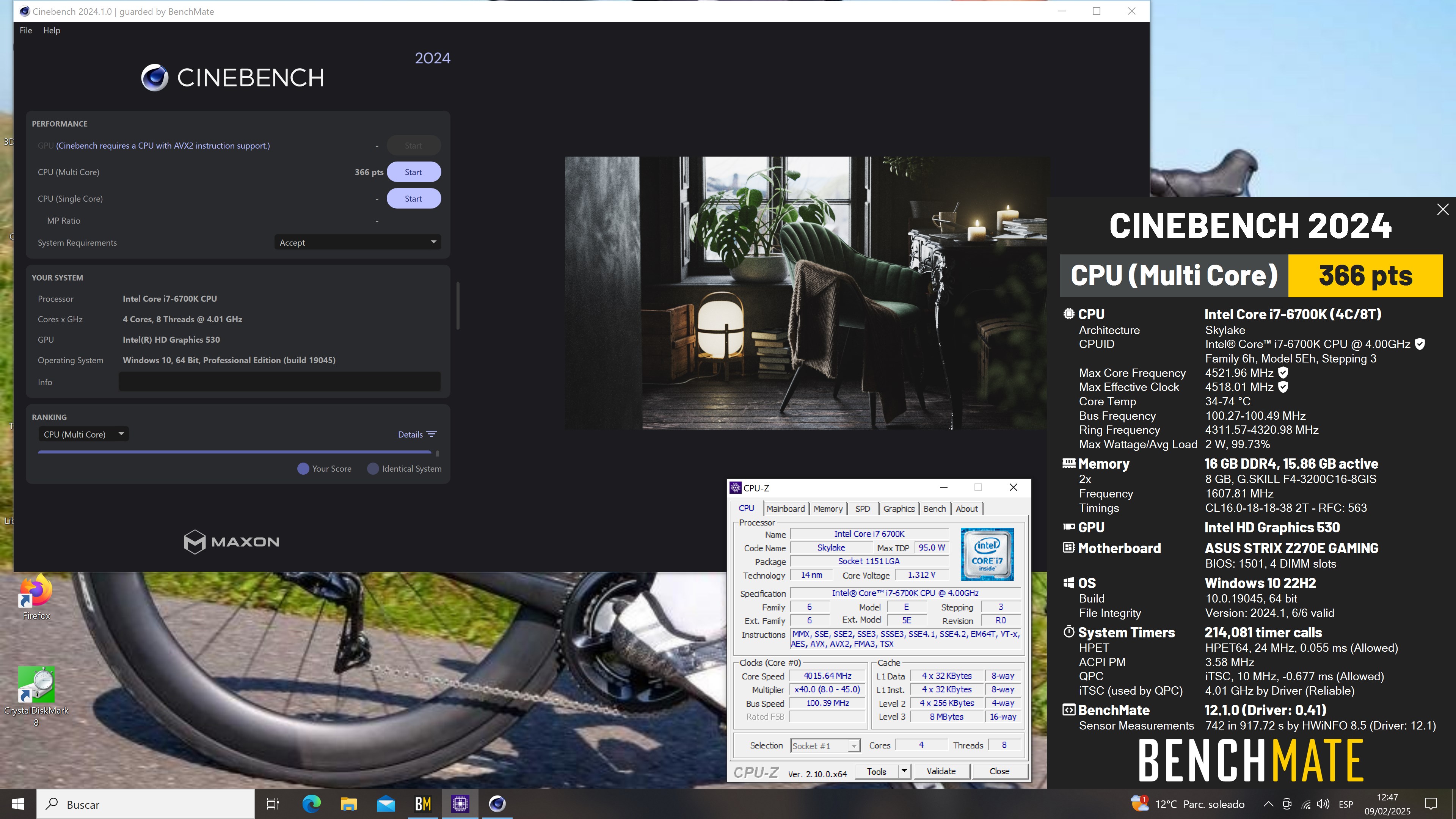Open the volume control in the tray
The image size is (1456, 819).
coord(1323,804)
